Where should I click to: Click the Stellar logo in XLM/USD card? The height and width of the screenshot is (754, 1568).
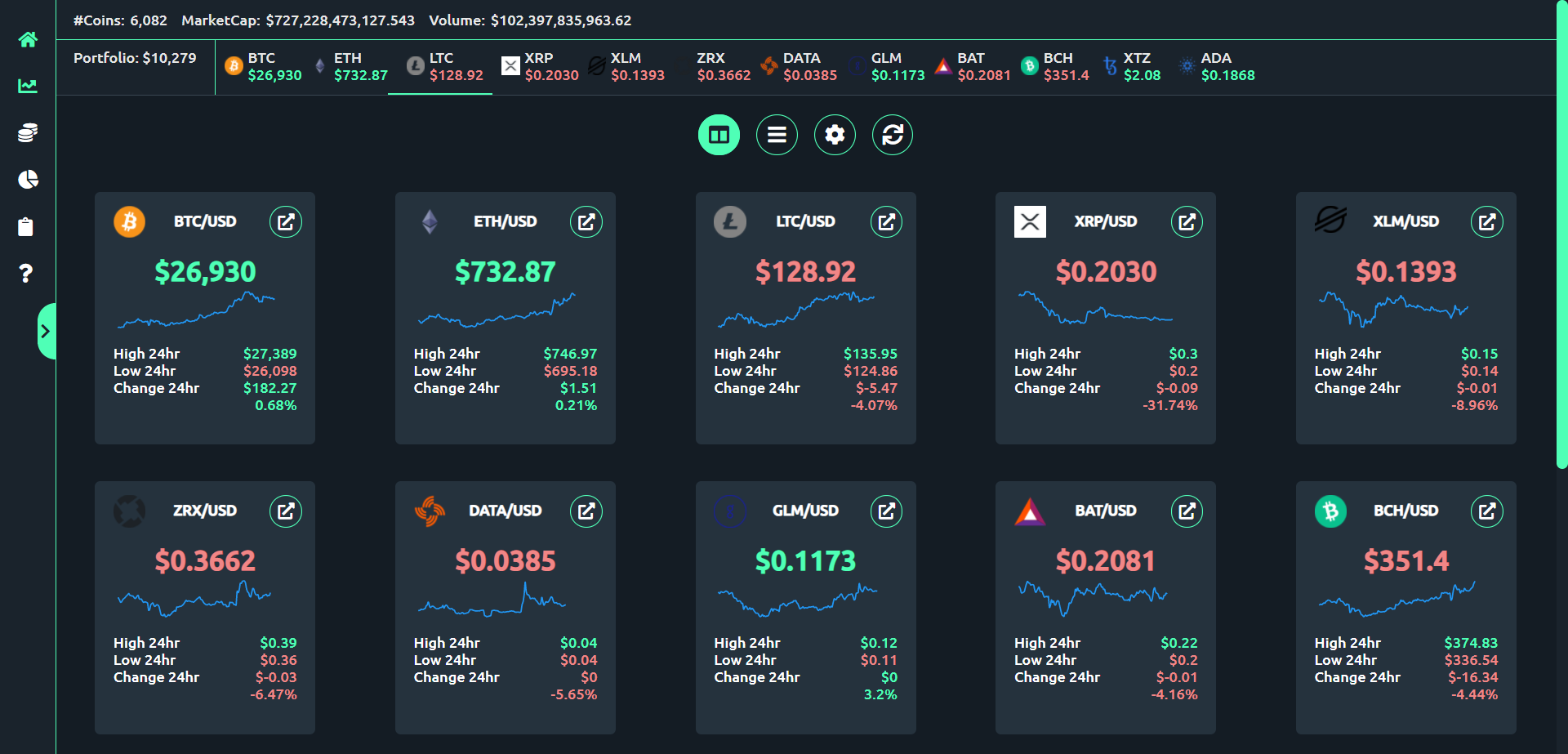click(x=1330, y=220)
